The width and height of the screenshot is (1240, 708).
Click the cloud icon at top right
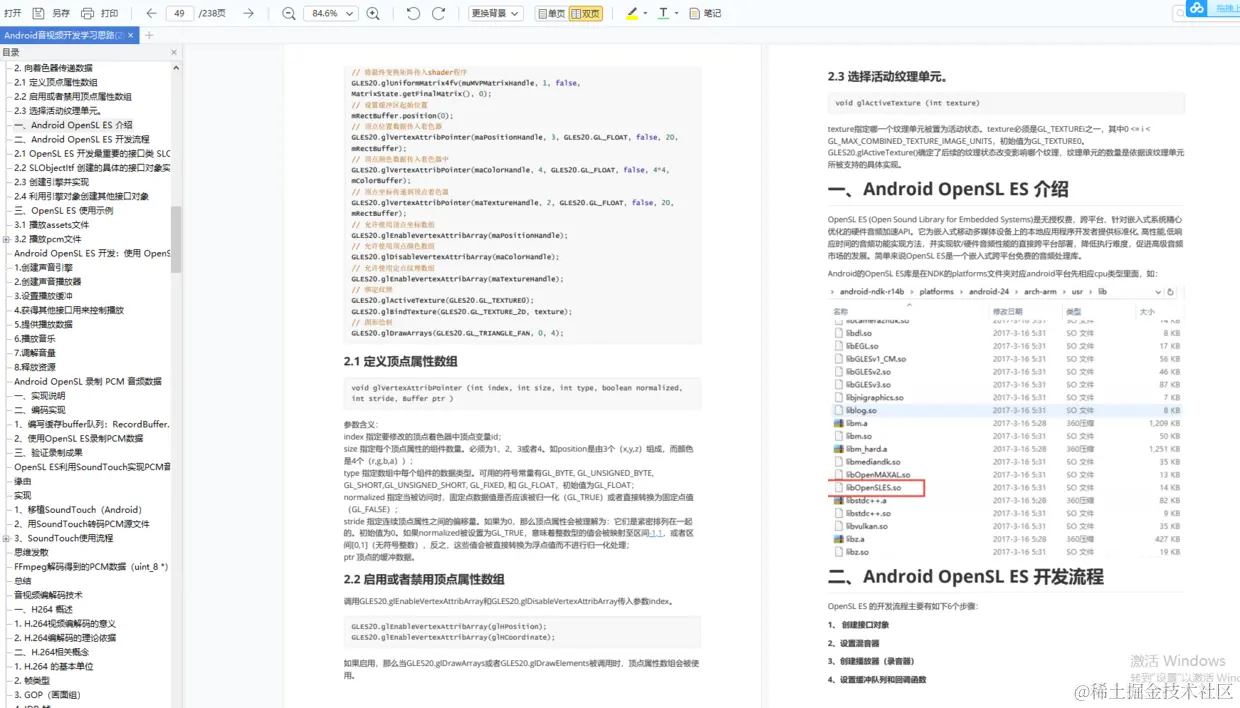pyautogui.click(x=1197, y=8)
